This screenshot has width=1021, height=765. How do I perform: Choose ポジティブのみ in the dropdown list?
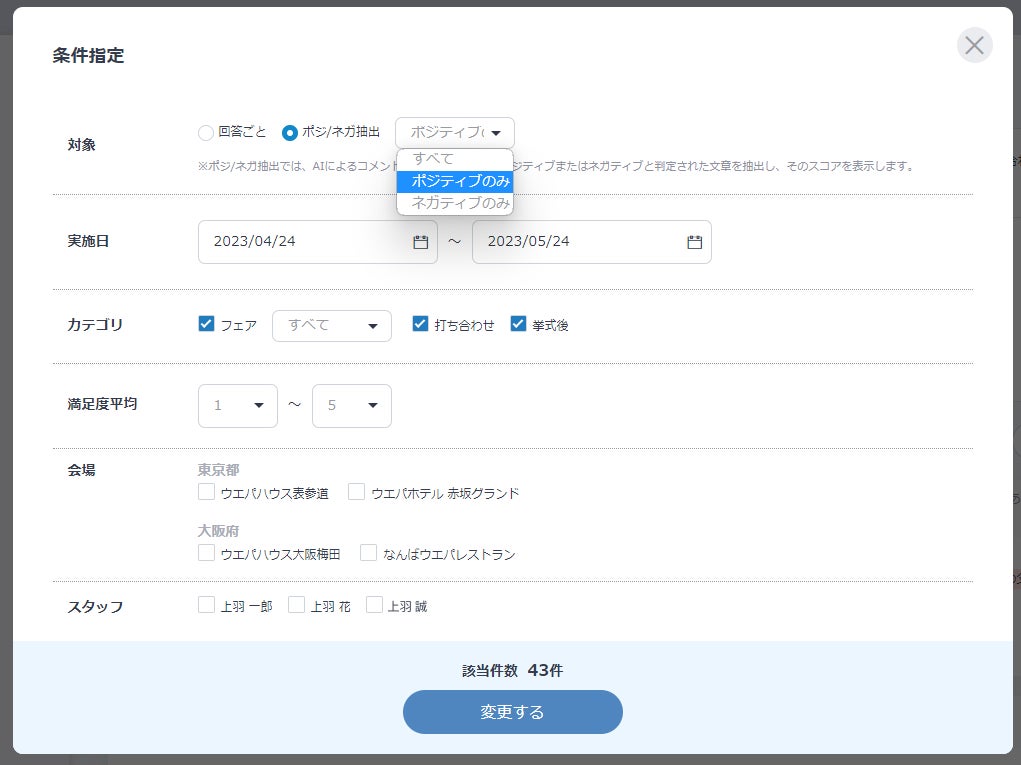pyautogui.click(x=455, y=181)
